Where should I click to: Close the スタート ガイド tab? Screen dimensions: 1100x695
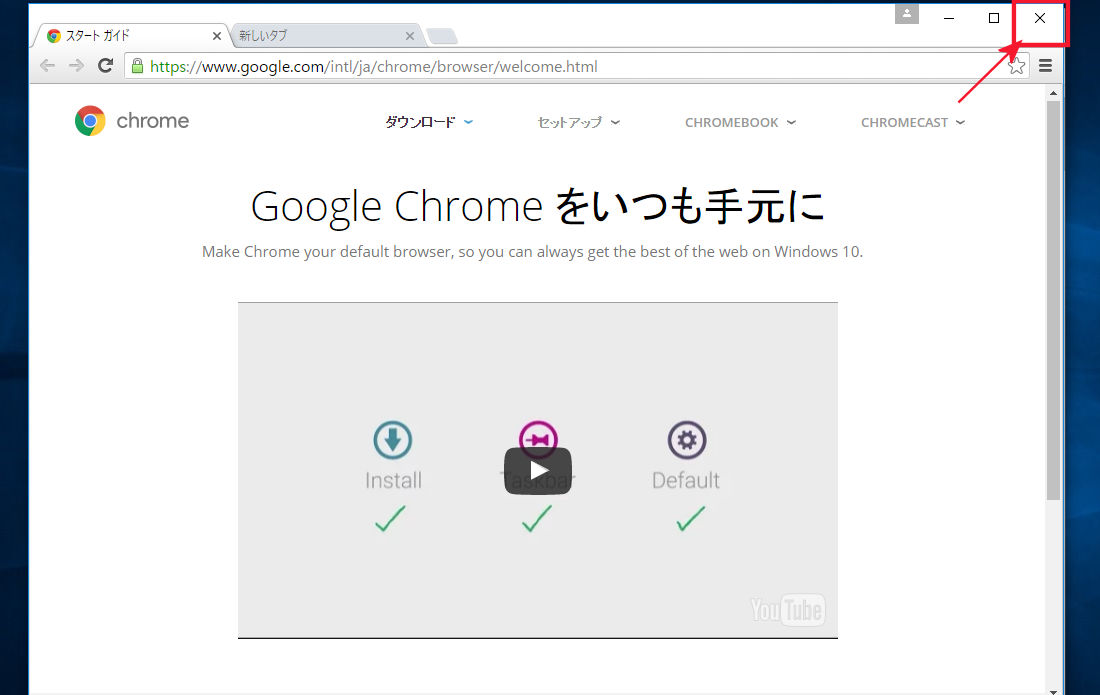[217, 36]
